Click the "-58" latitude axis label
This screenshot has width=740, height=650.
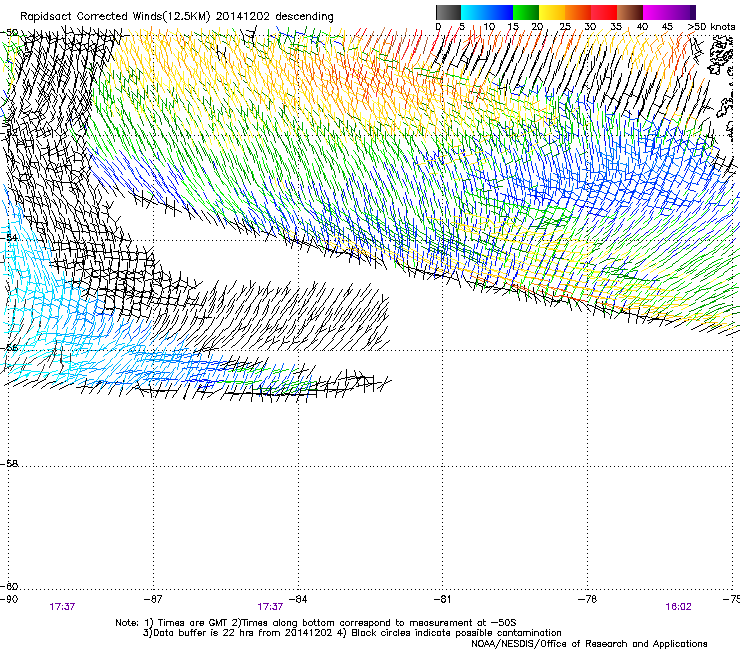(9, 464)
